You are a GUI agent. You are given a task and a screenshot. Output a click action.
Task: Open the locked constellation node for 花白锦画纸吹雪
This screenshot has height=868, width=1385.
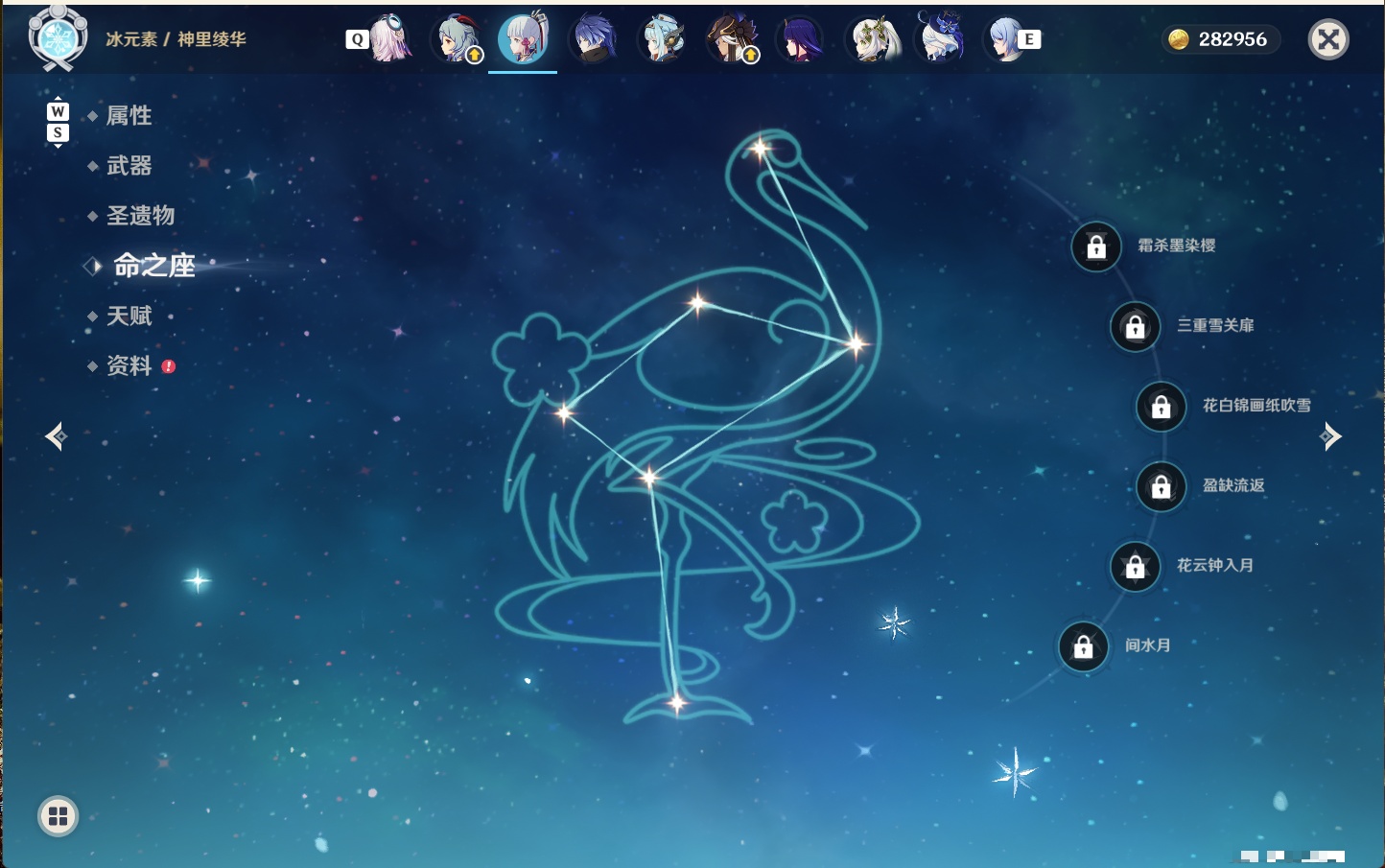point(1162,407)
